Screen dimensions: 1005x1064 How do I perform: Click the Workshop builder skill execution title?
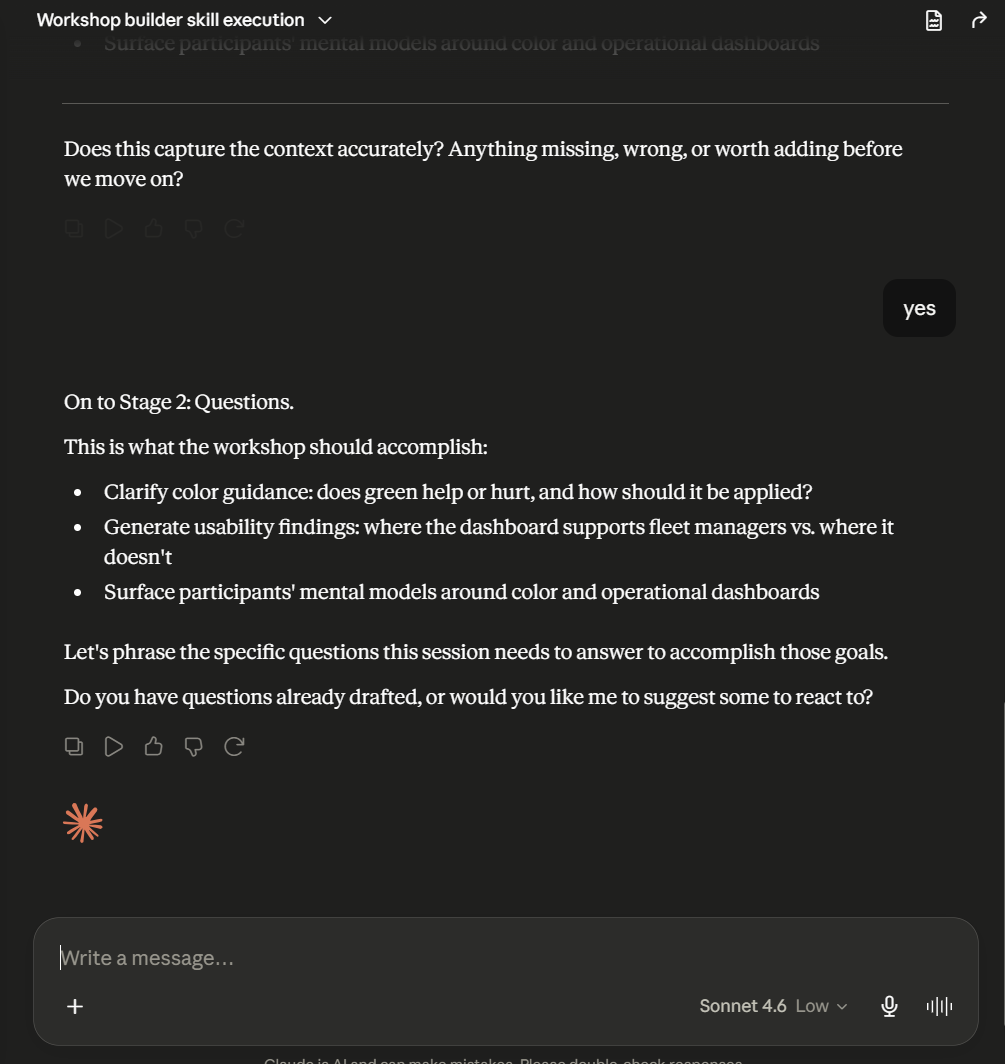[170, 20]
